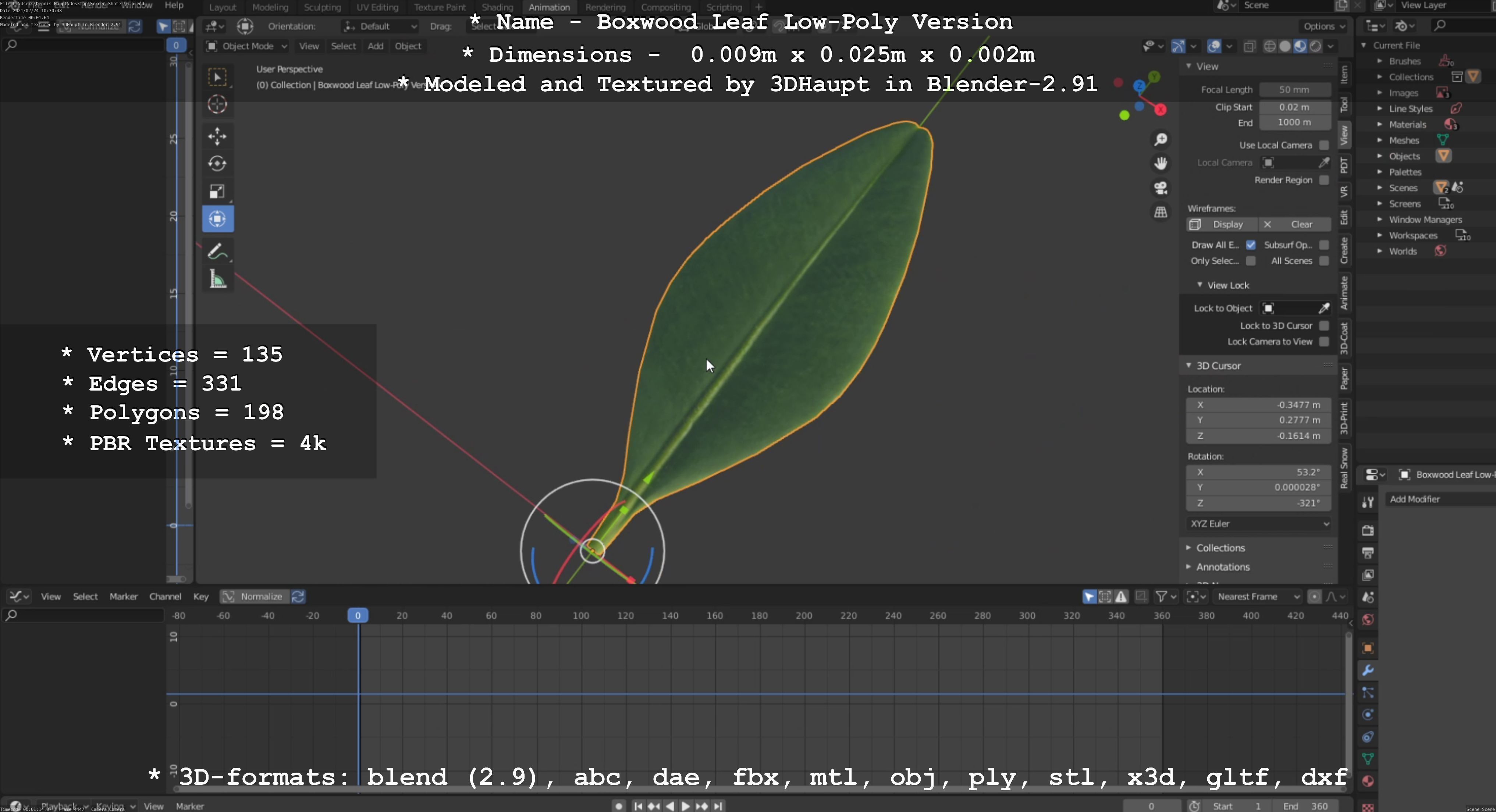Select the Rotate tool
The width and height of the screenshot is (1496, 812).
[x=217, y=164]
